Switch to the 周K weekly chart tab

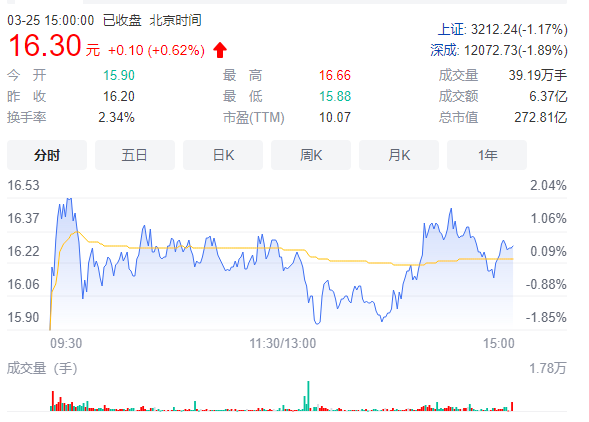[311, 155]
